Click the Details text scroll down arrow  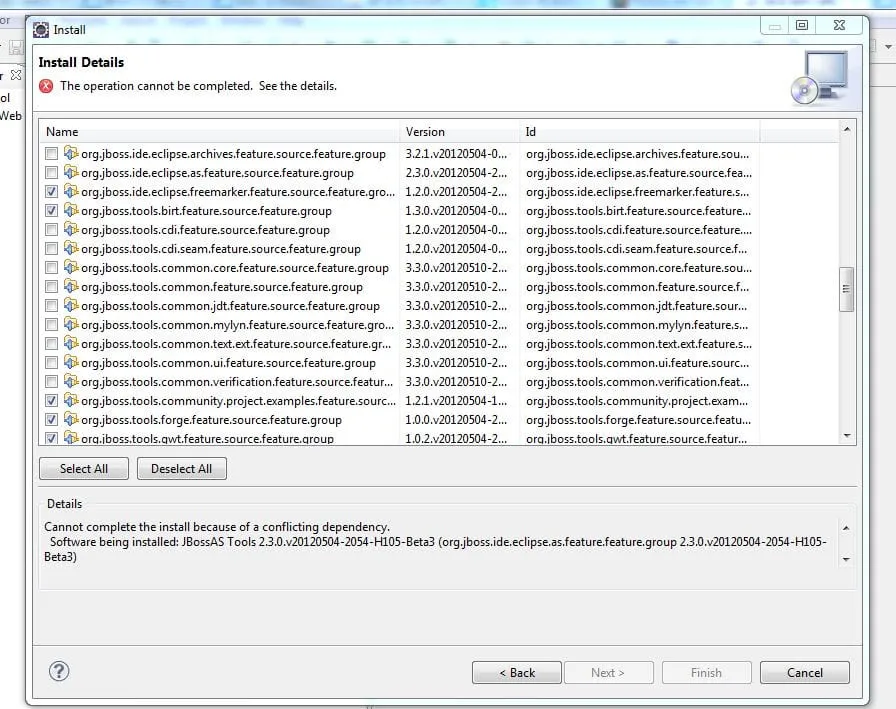point(846,559)
